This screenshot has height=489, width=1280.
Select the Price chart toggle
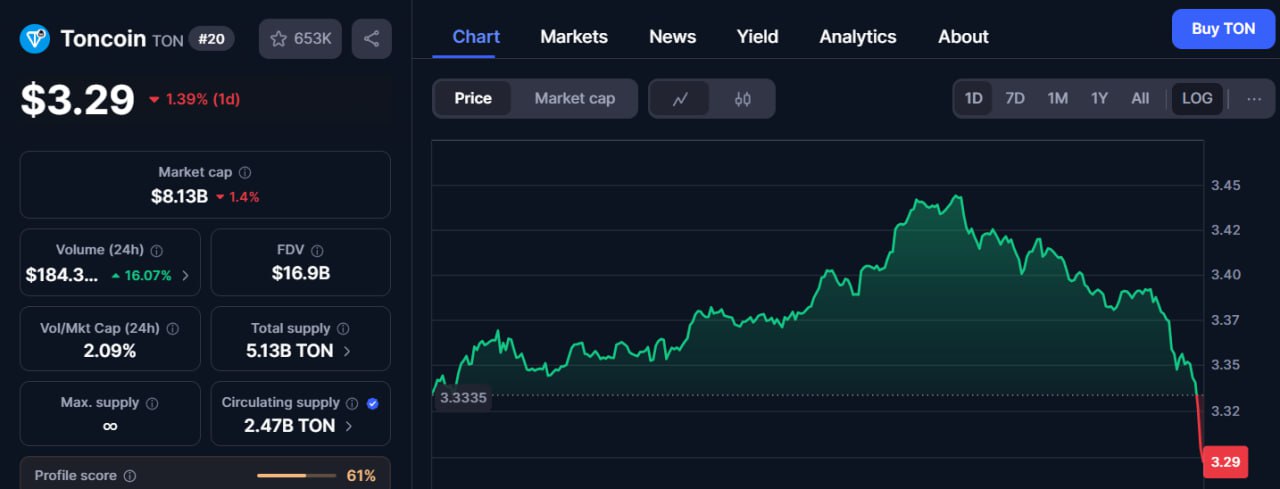click(473, 98)
